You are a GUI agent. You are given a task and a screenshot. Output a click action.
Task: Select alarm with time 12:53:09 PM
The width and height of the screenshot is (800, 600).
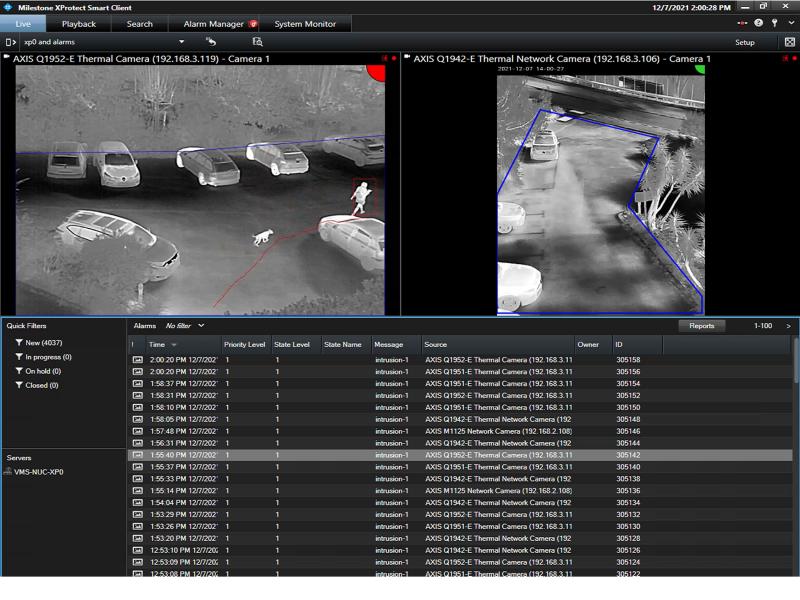[460, 562]
